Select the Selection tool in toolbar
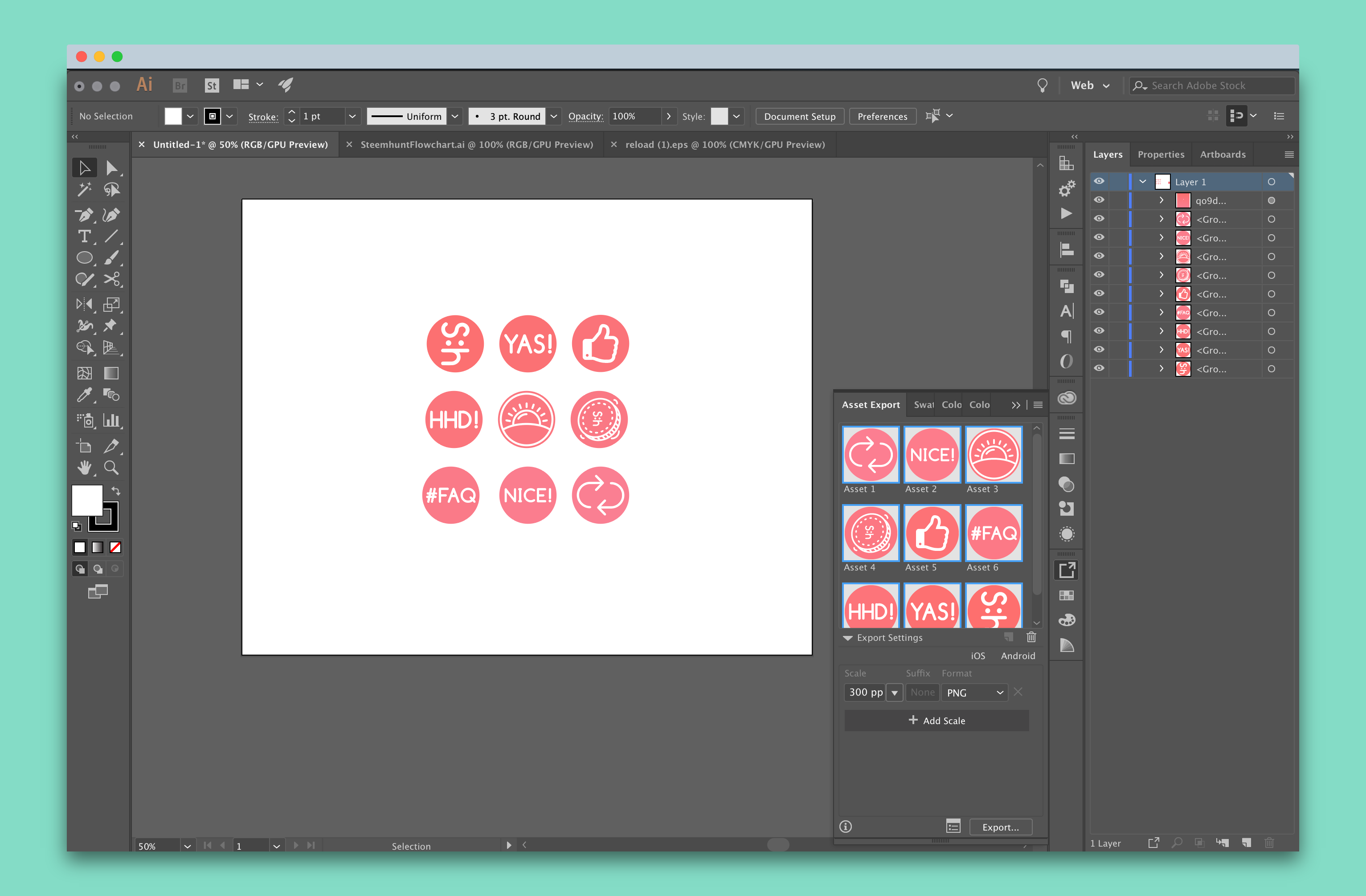 (x=84, y=168)
